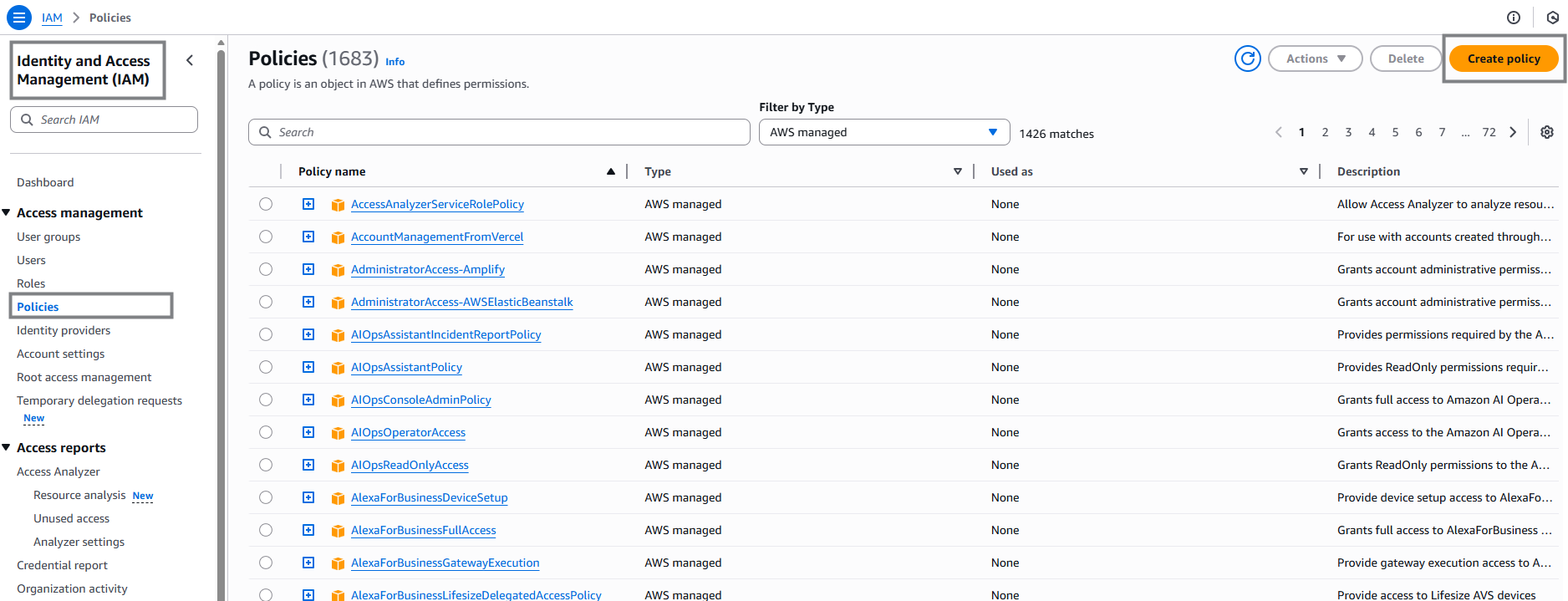Open Identity providers in the sidebar
This screenshot has width=1568, height=601.
(64, 330)
